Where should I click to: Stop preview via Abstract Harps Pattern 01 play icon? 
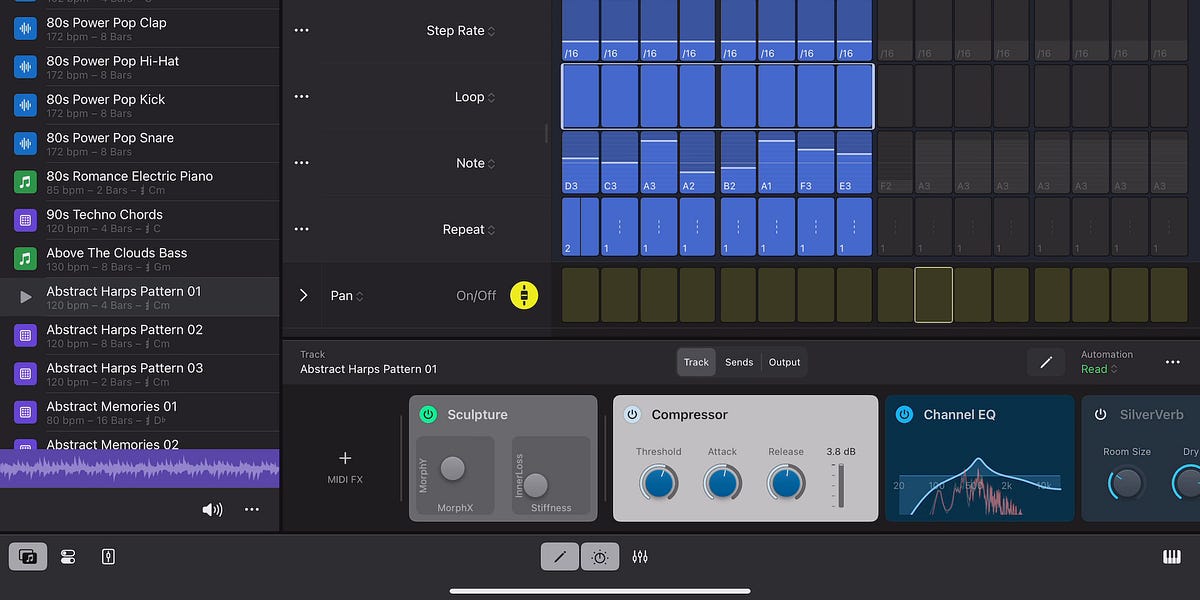pyautogui.click(x=25, y=297)
